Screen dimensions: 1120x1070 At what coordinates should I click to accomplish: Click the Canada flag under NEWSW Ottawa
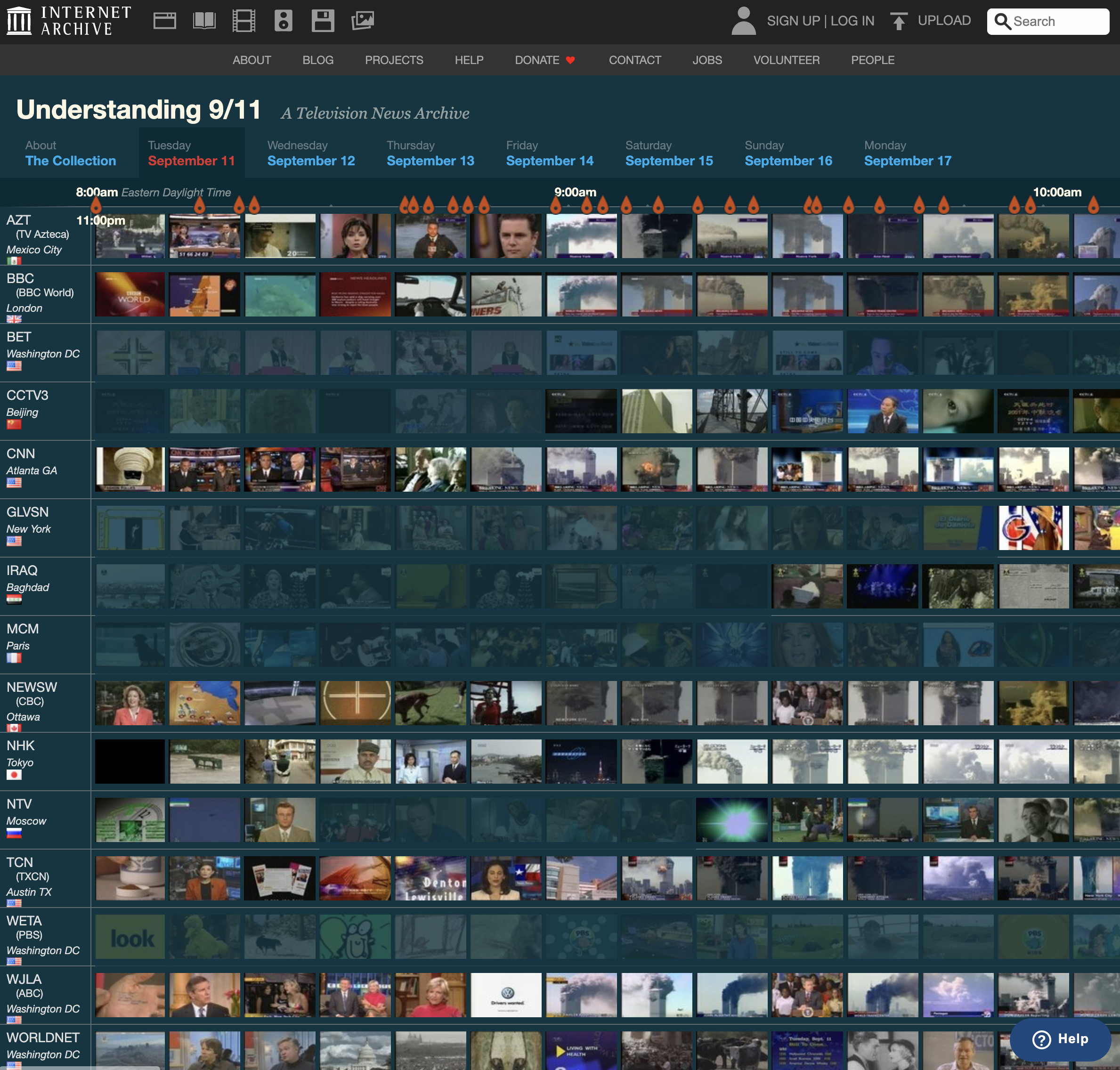pos(14,728)
